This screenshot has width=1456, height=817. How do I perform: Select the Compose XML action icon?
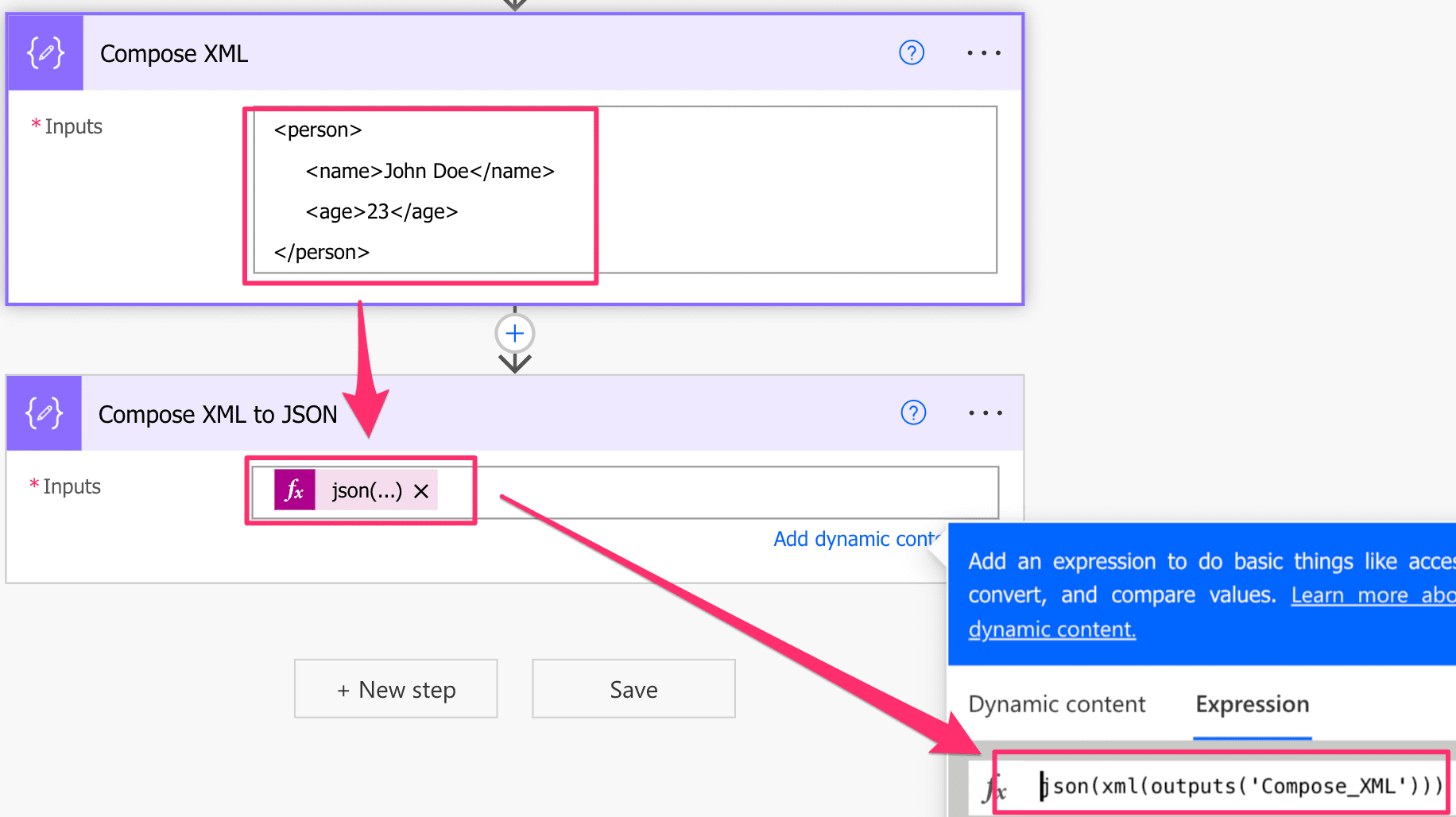coord(45,52)
